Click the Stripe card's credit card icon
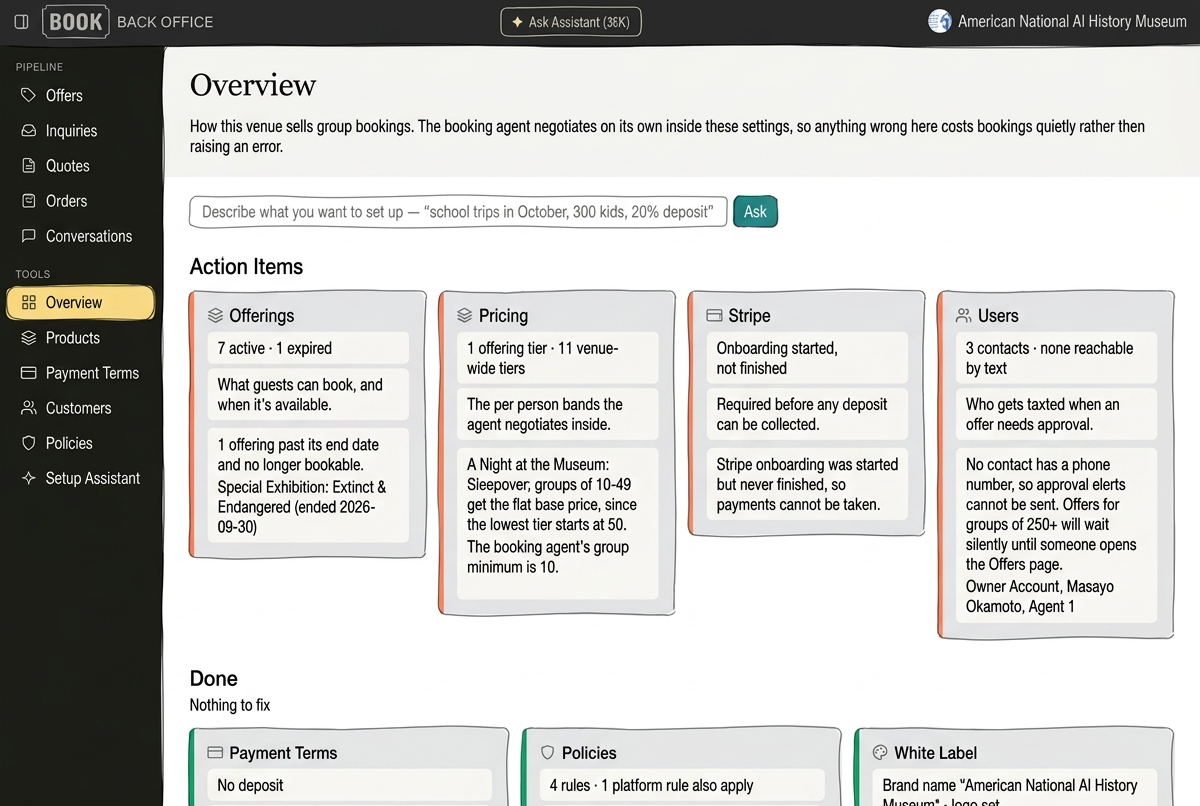 coord(714,315)
